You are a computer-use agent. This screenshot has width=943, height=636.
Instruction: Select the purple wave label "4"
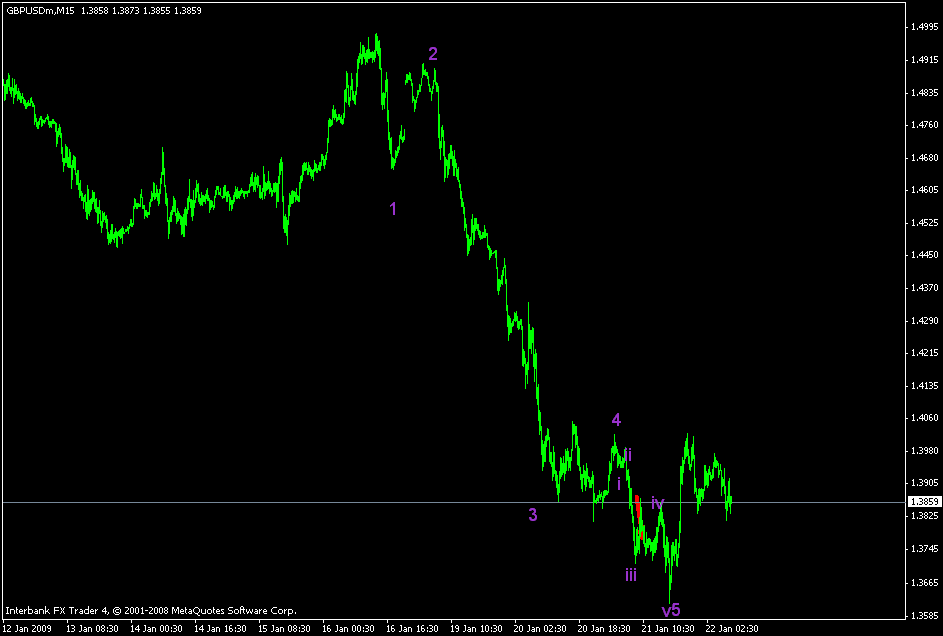tap(616, 420)
